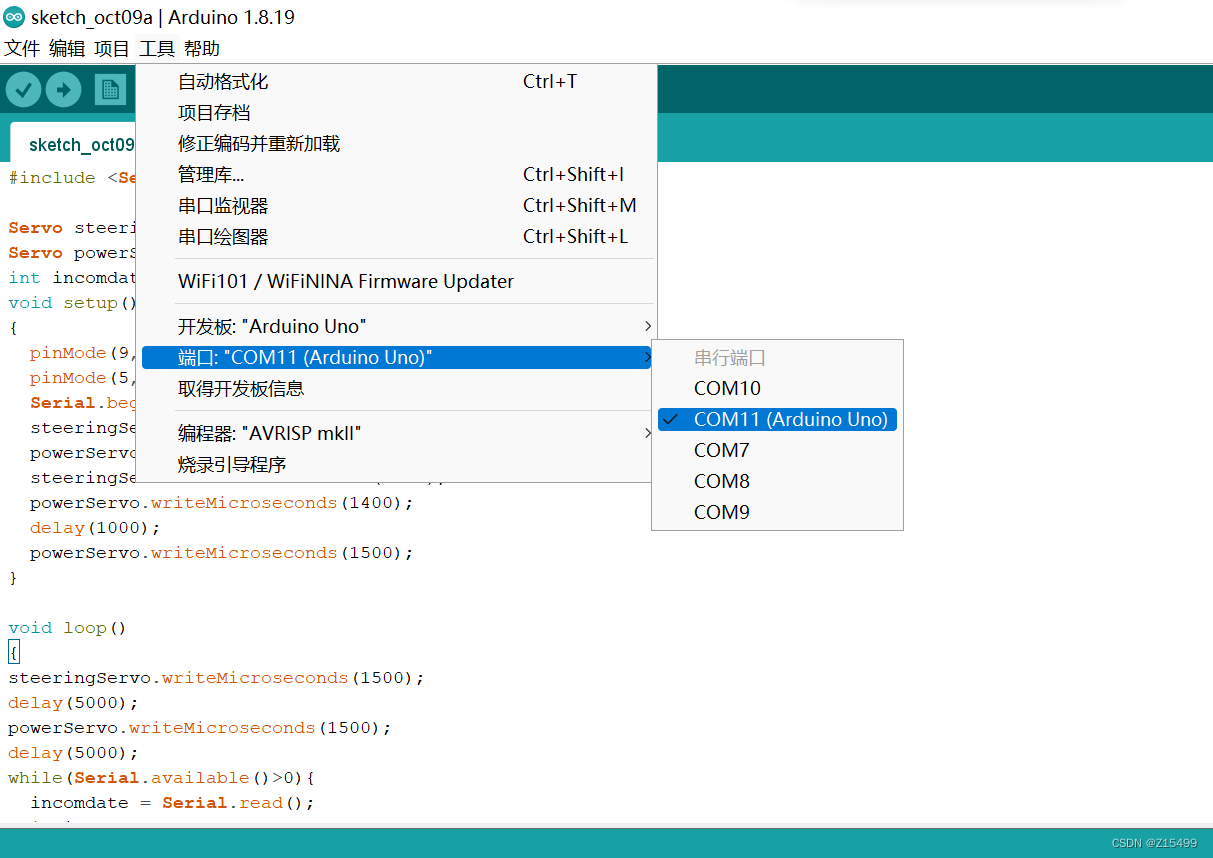This screenshot has width=1213, height=858.
Task: Click the New sketch file icon
Action: click(110, 90)
